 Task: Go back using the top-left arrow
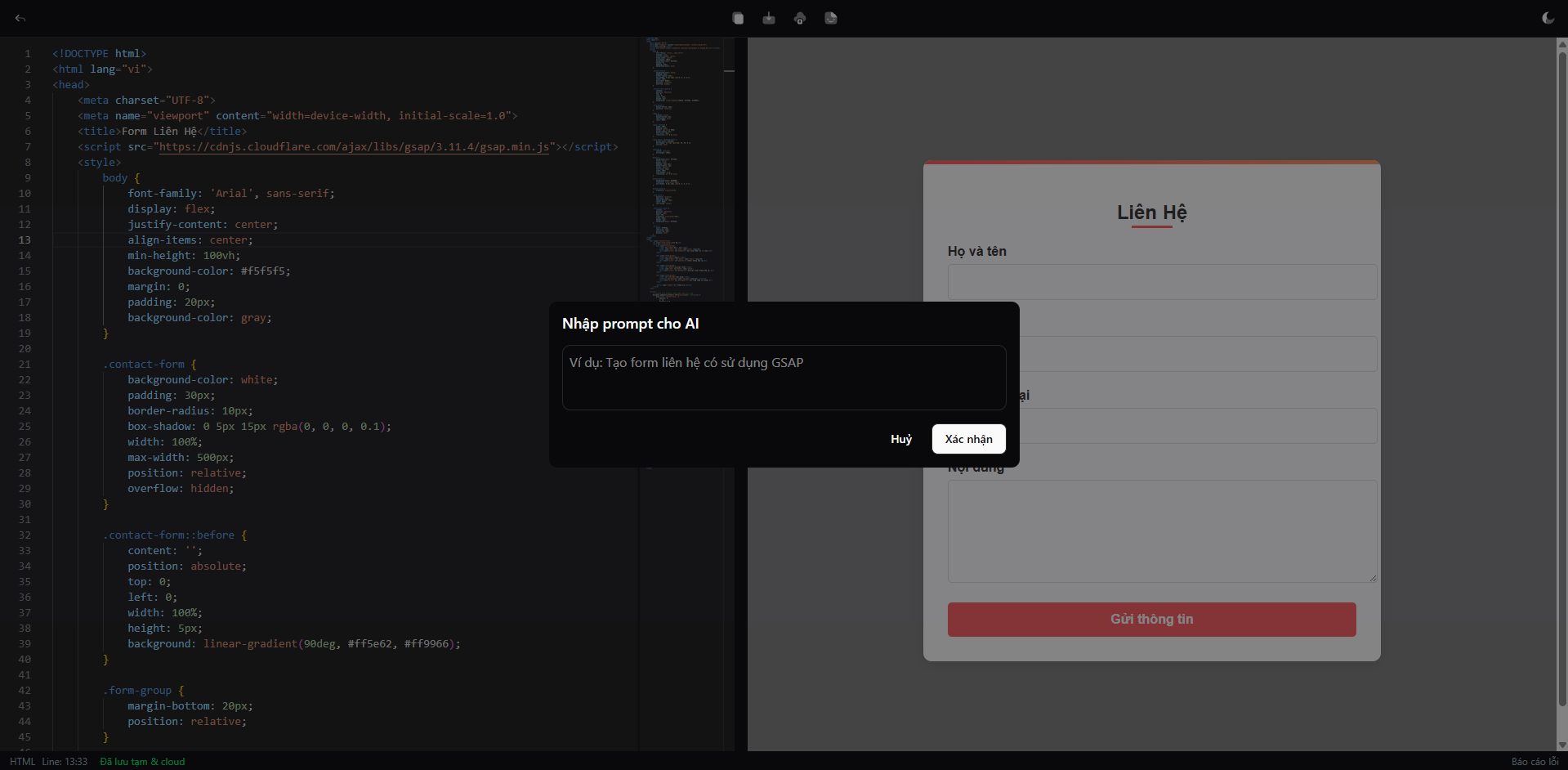pyautogui.click(x=20, y=18)
